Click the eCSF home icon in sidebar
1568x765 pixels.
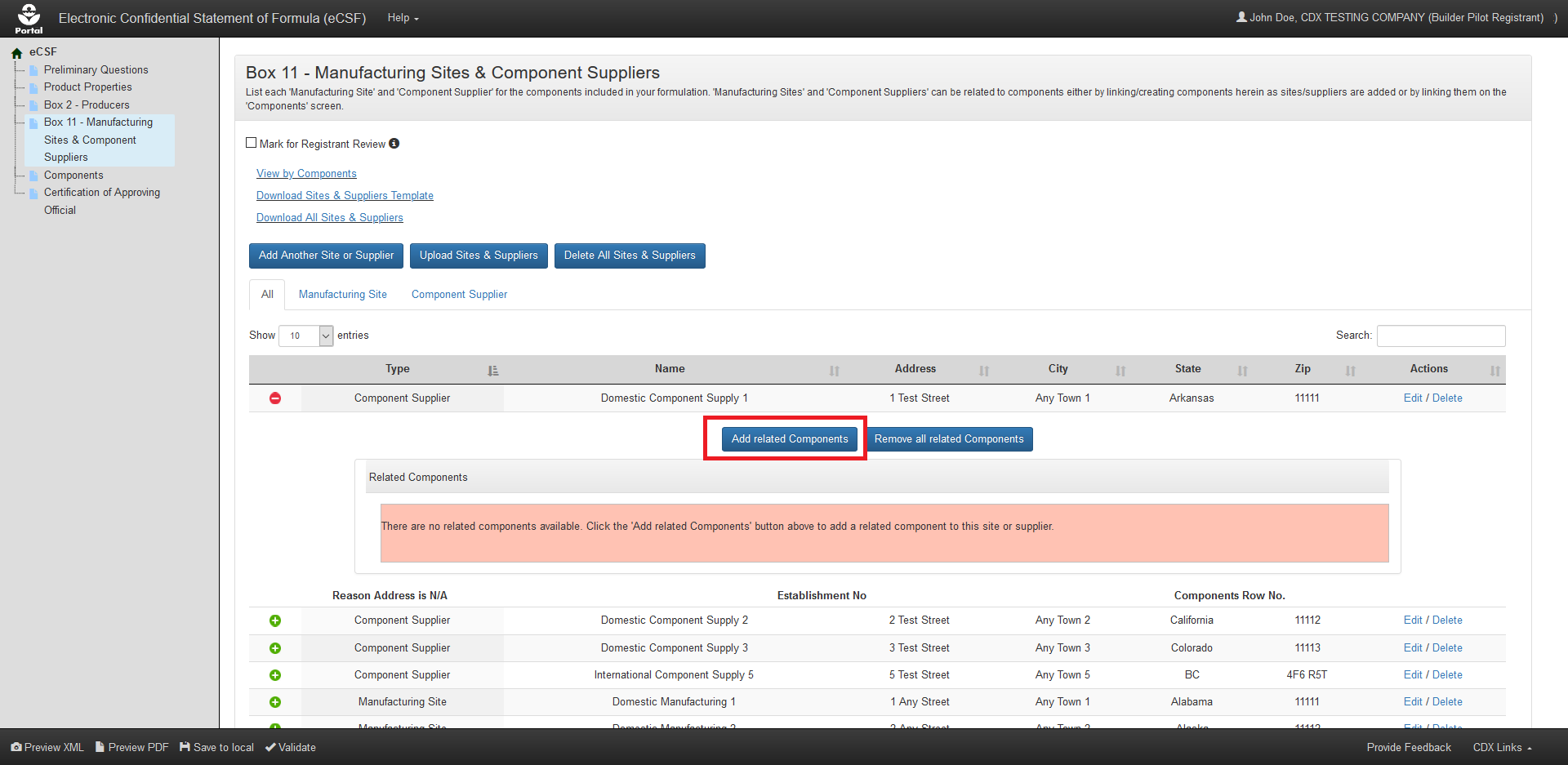[16, 53]
